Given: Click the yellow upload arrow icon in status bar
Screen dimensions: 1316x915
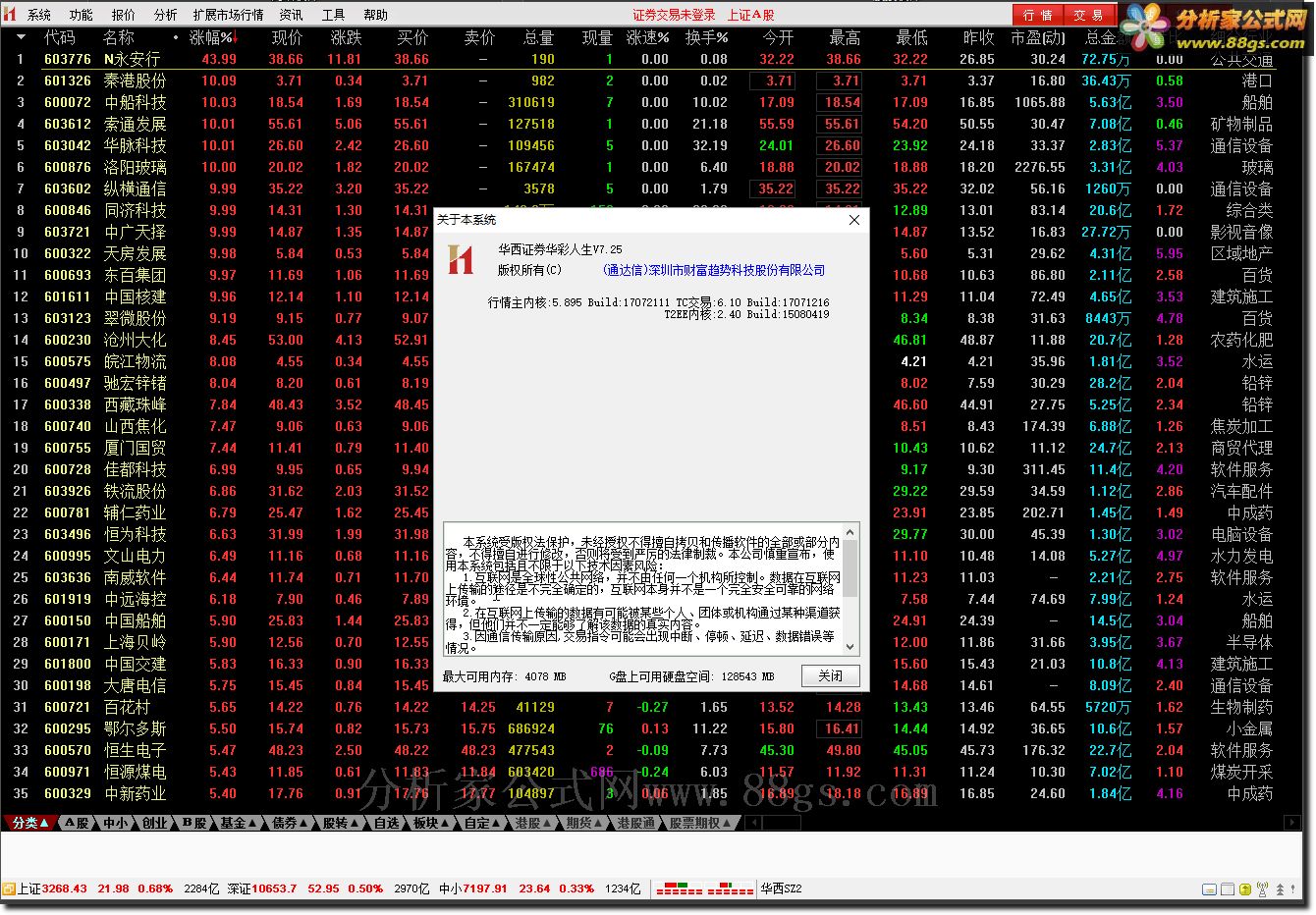Looking at the screenshot, I should point(1245,889).
